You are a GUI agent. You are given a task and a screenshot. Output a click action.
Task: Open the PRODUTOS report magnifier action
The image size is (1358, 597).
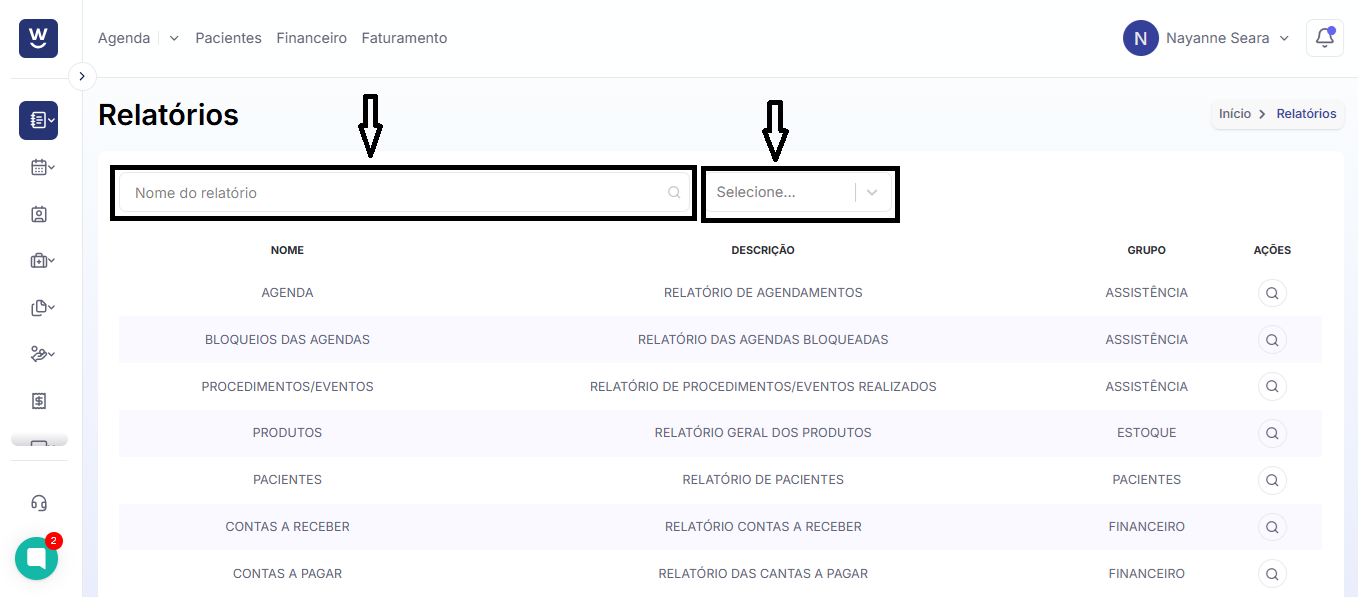tap(1272, 433)
